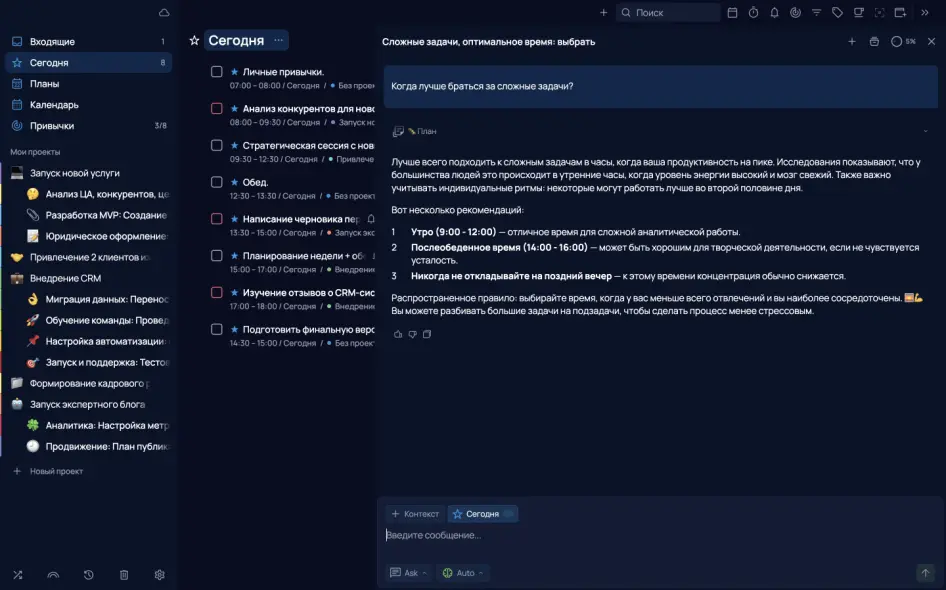Open the Auto model dropdown
This screenshot has height=590, width=946.
coord(463,573)
